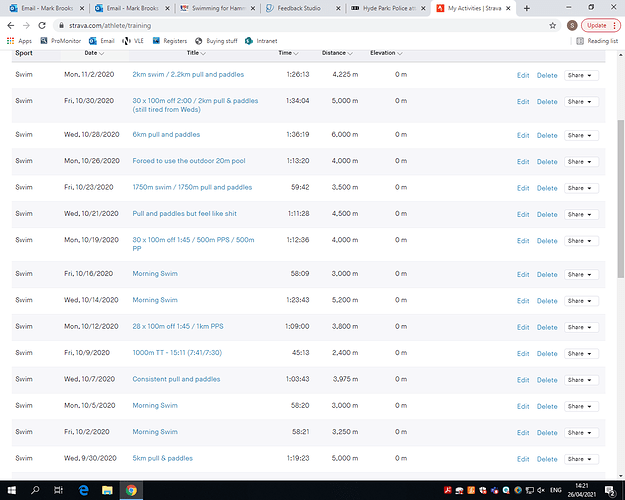The image size is (625, 500).
Task: Open File Explorer from the taskbar
Action: [x=107, y=490]
